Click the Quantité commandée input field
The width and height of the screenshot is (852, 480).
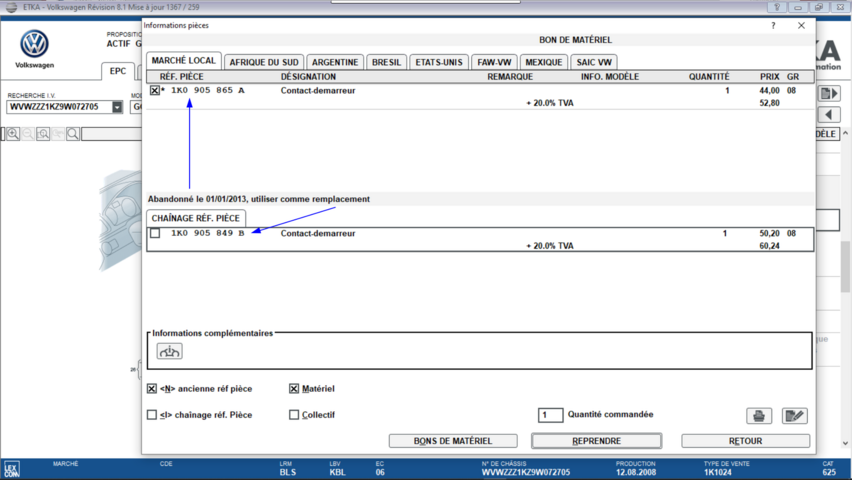(x=550, y=415)
